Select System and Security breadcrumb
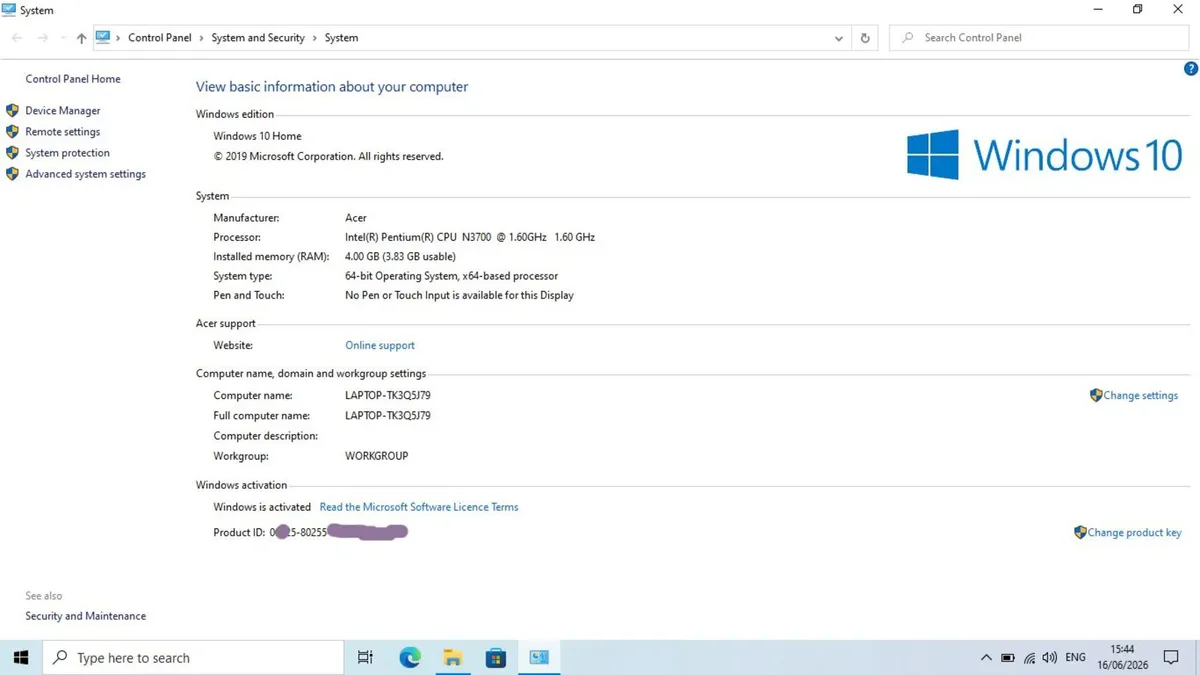The width and height of the screenshot is (1200, 675). coord(258,38)
